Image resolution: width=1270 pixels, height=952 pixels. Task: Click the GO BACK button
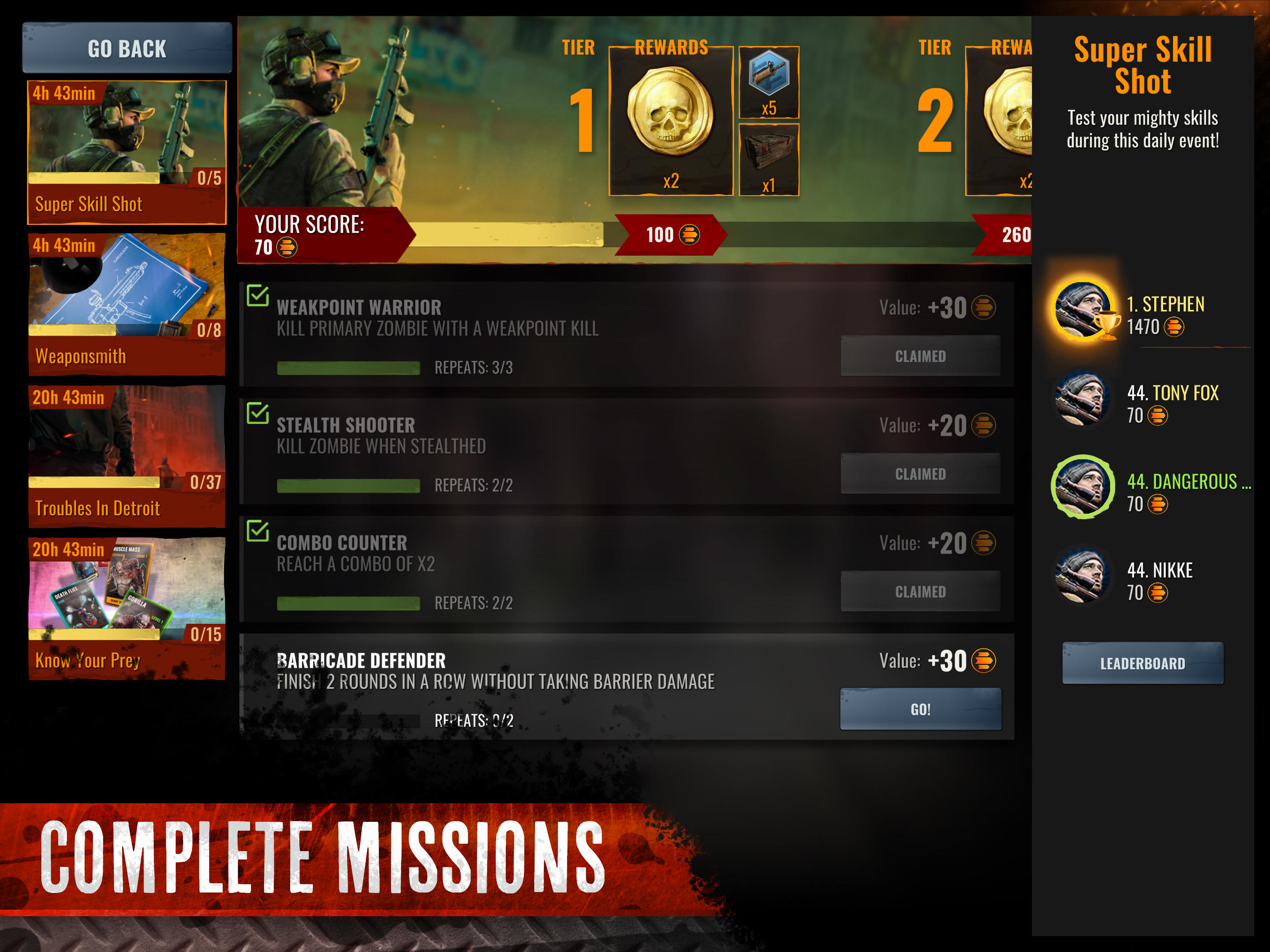coord(127,48)
